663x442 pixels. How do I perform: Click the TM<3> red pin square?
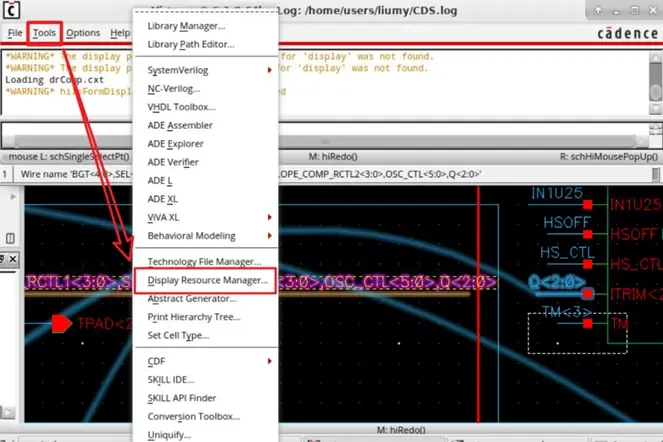coord(587,324)
